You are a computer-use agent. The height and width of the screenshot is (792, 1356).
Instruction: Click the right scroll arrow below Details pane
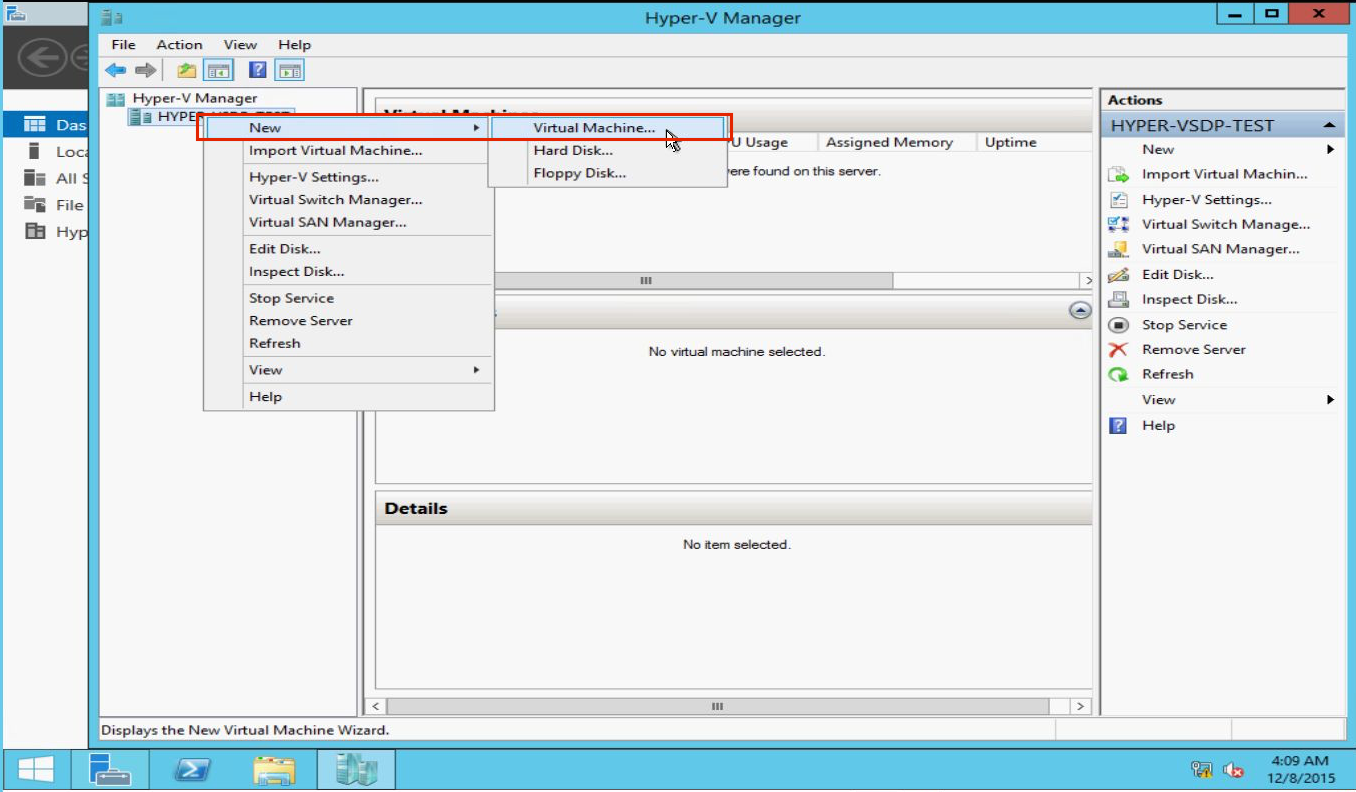coord(1081,706)
